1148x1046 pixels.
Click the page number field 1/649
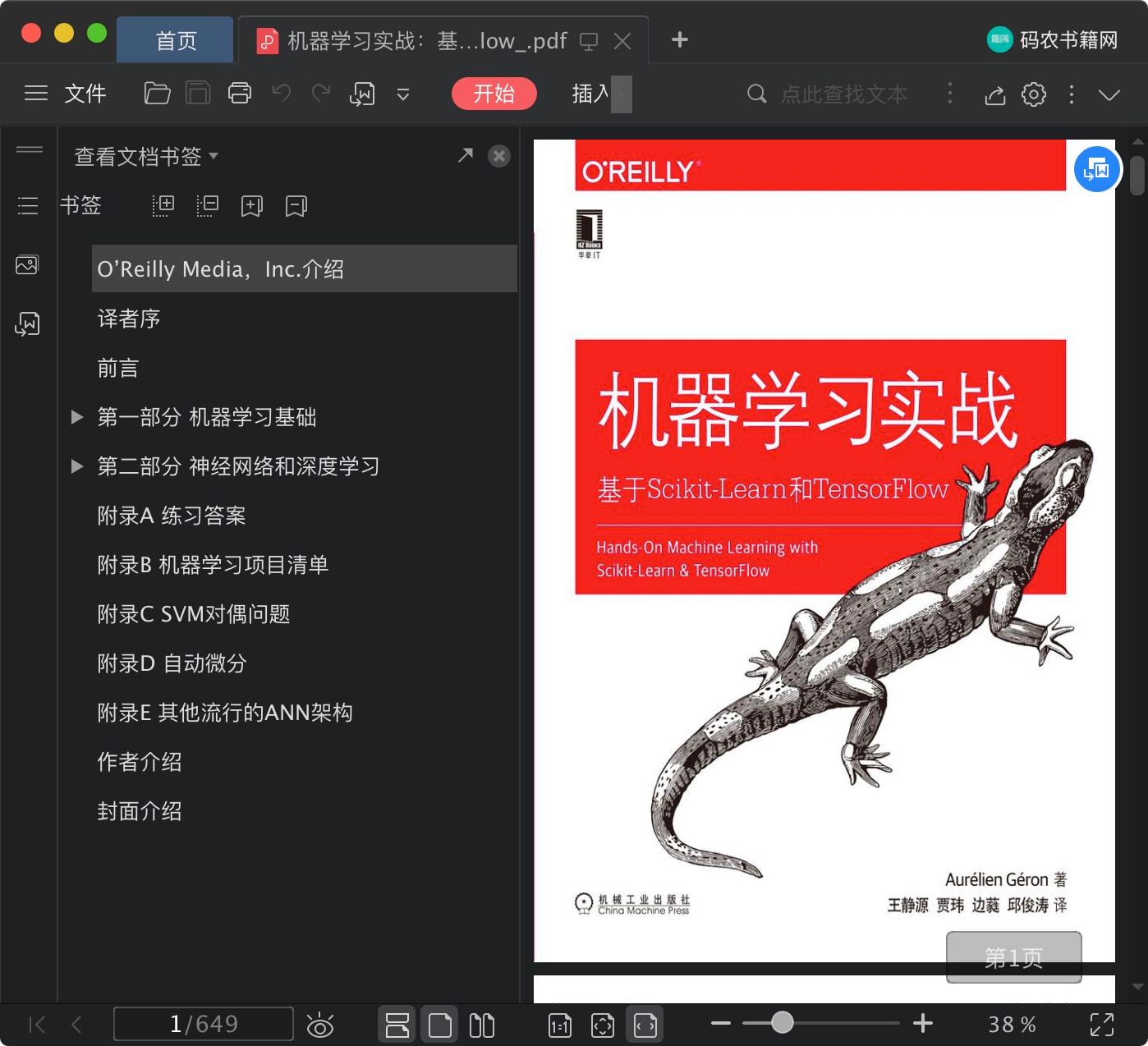pos(204,1024)
